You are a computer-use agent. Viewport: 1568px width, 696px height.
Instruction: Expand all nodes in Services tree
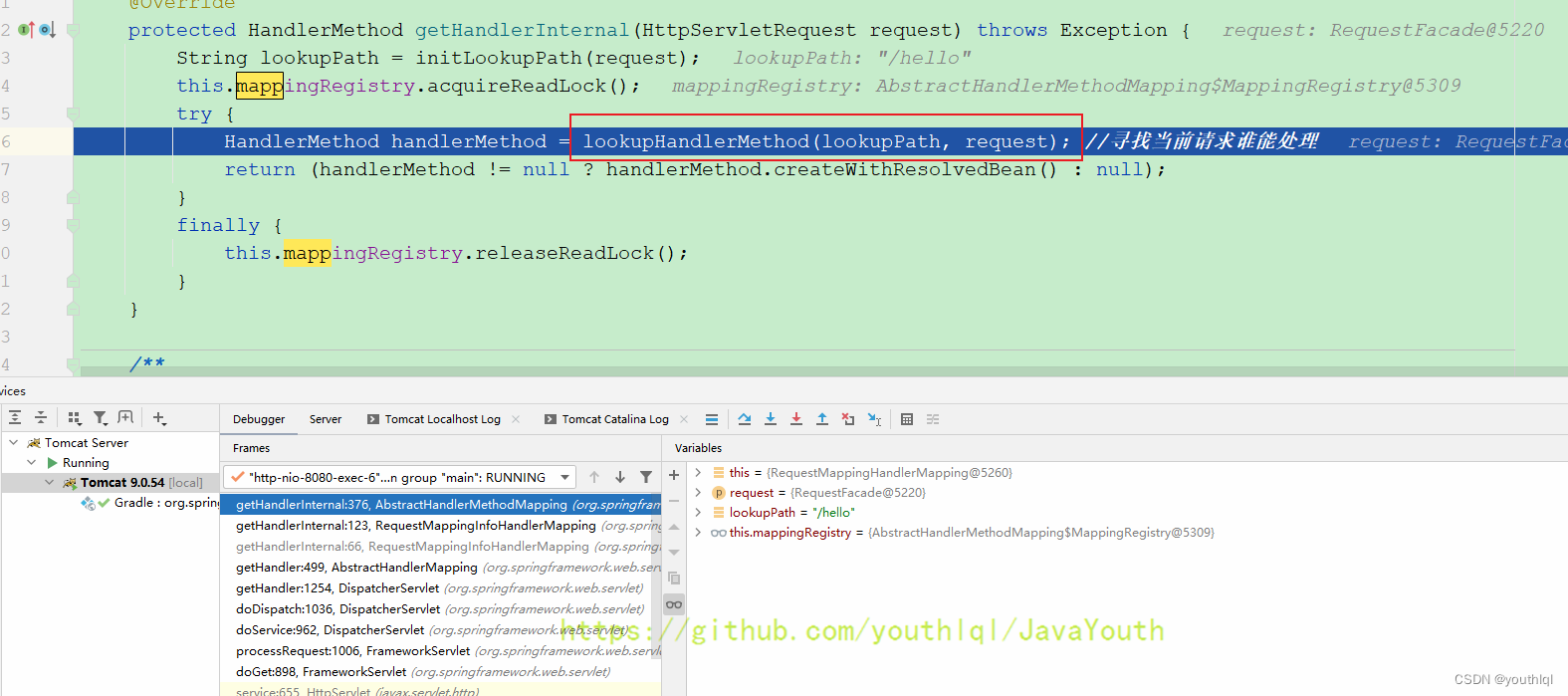[x=15, y=418]
